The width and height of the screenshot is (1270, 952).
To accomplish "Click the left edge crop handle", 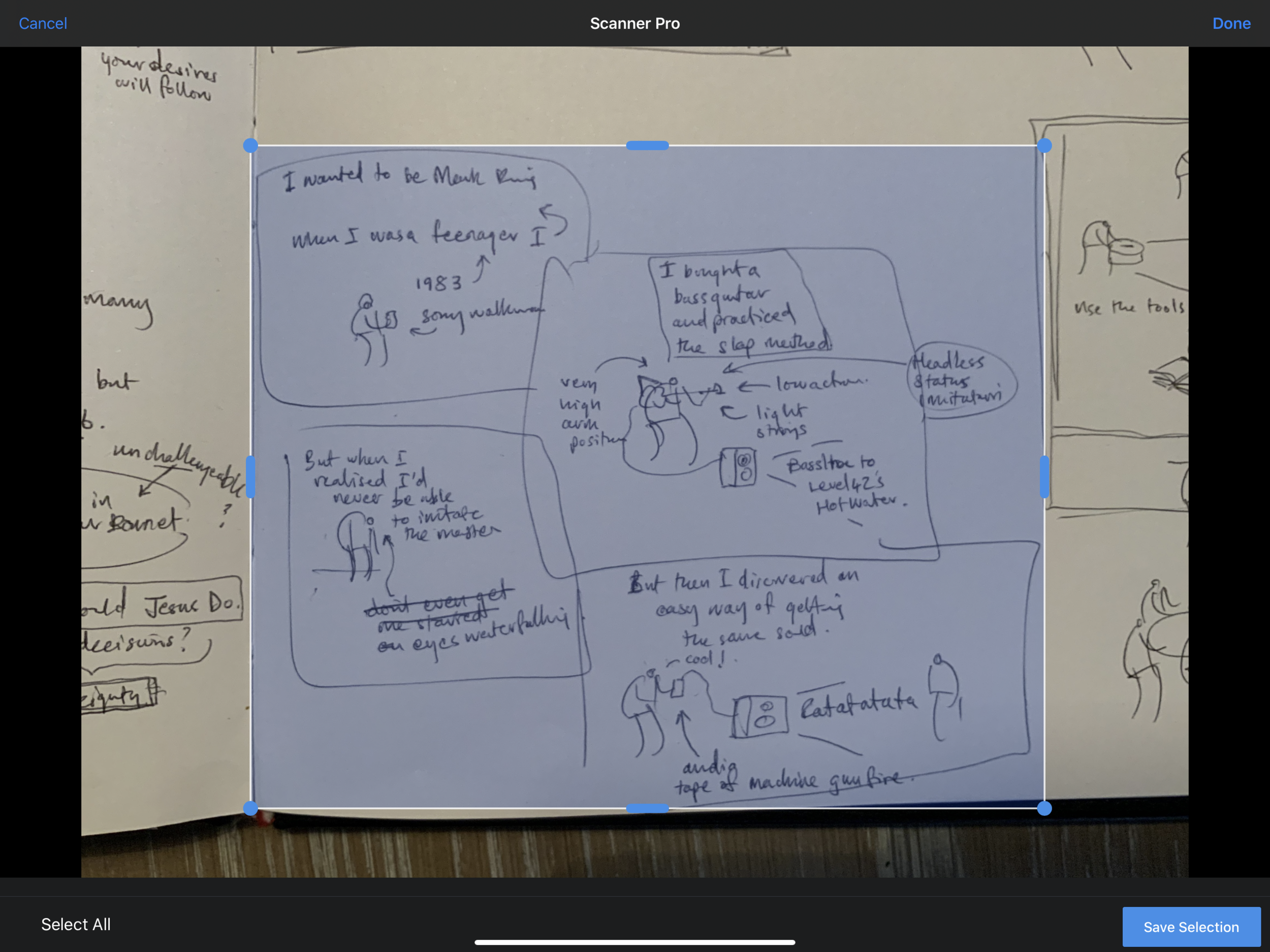I will click(x=250, y=477).
